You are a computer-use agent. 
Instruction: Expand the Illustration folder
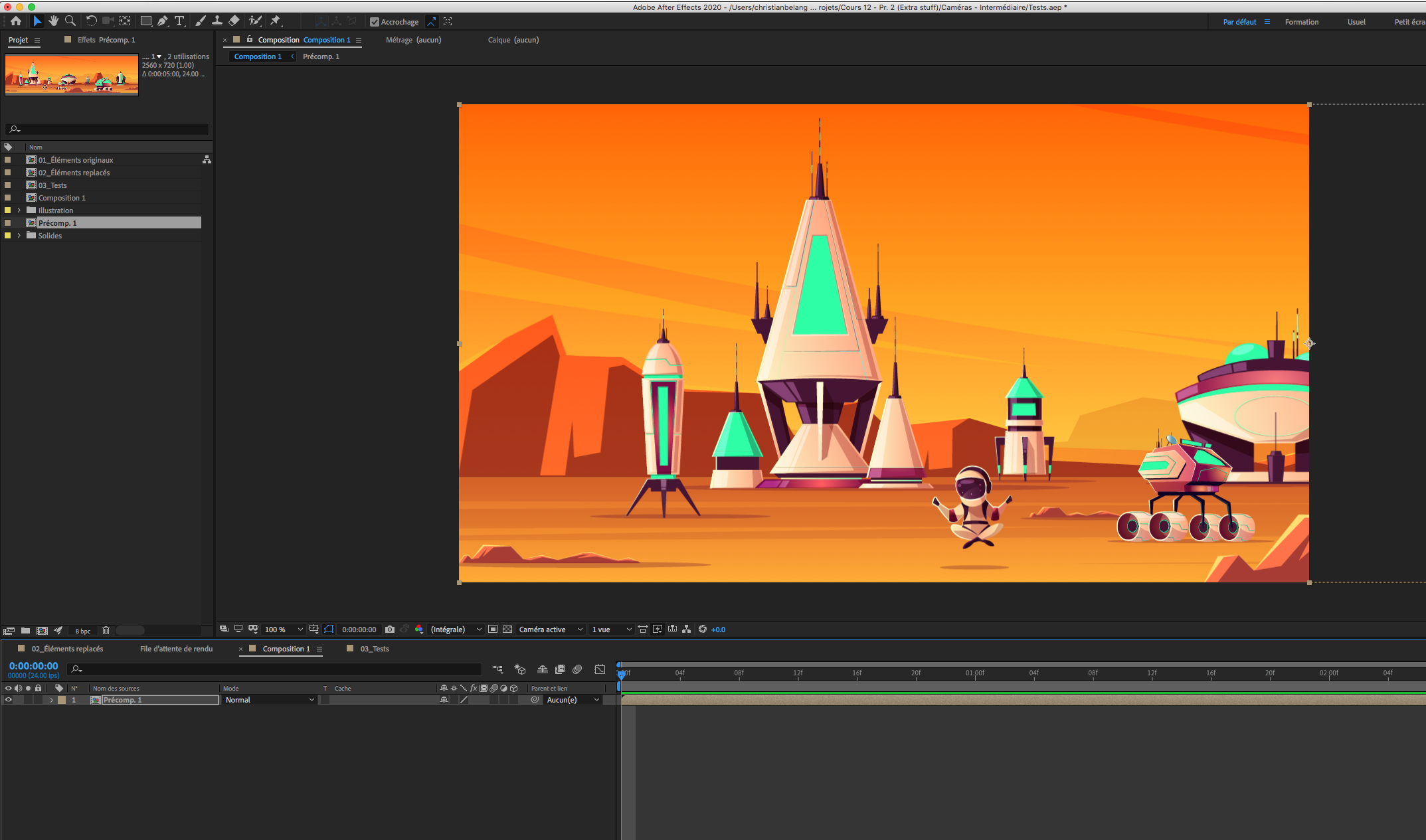tap(19, 210)
